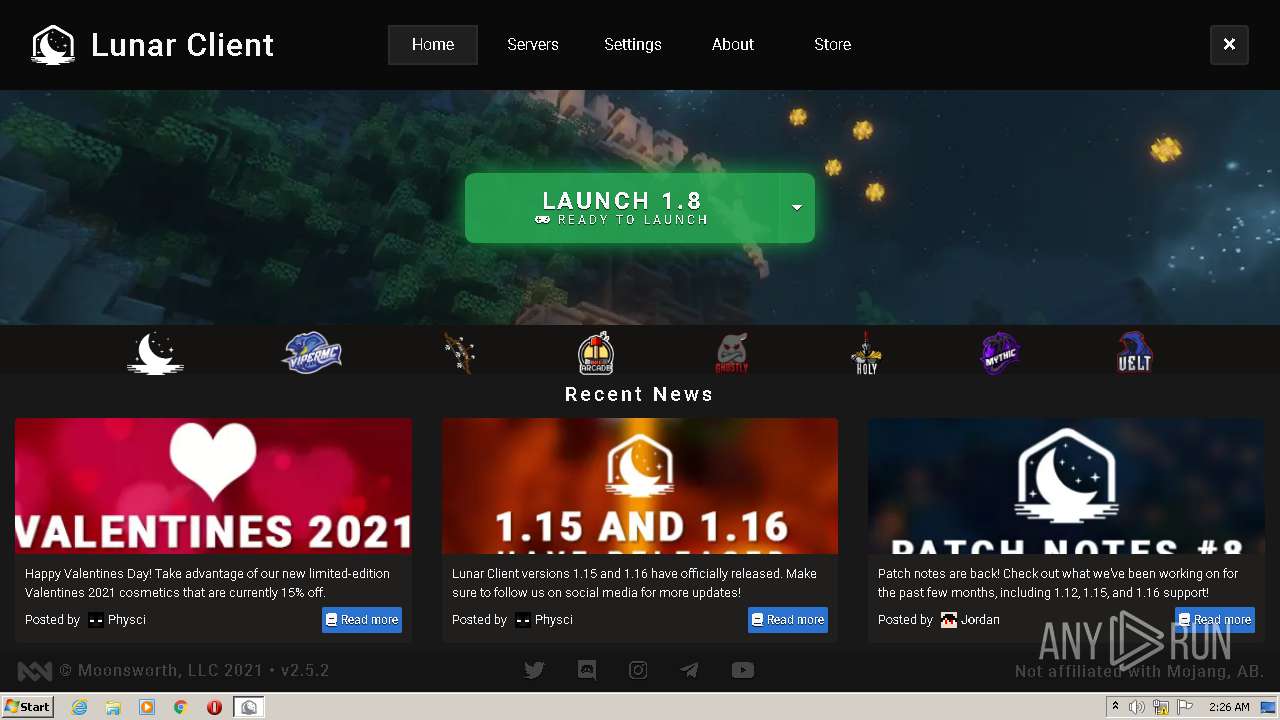Select the cherry blossom branch server icon
This screenshot has height=720, width=1280.
[459, 353]
